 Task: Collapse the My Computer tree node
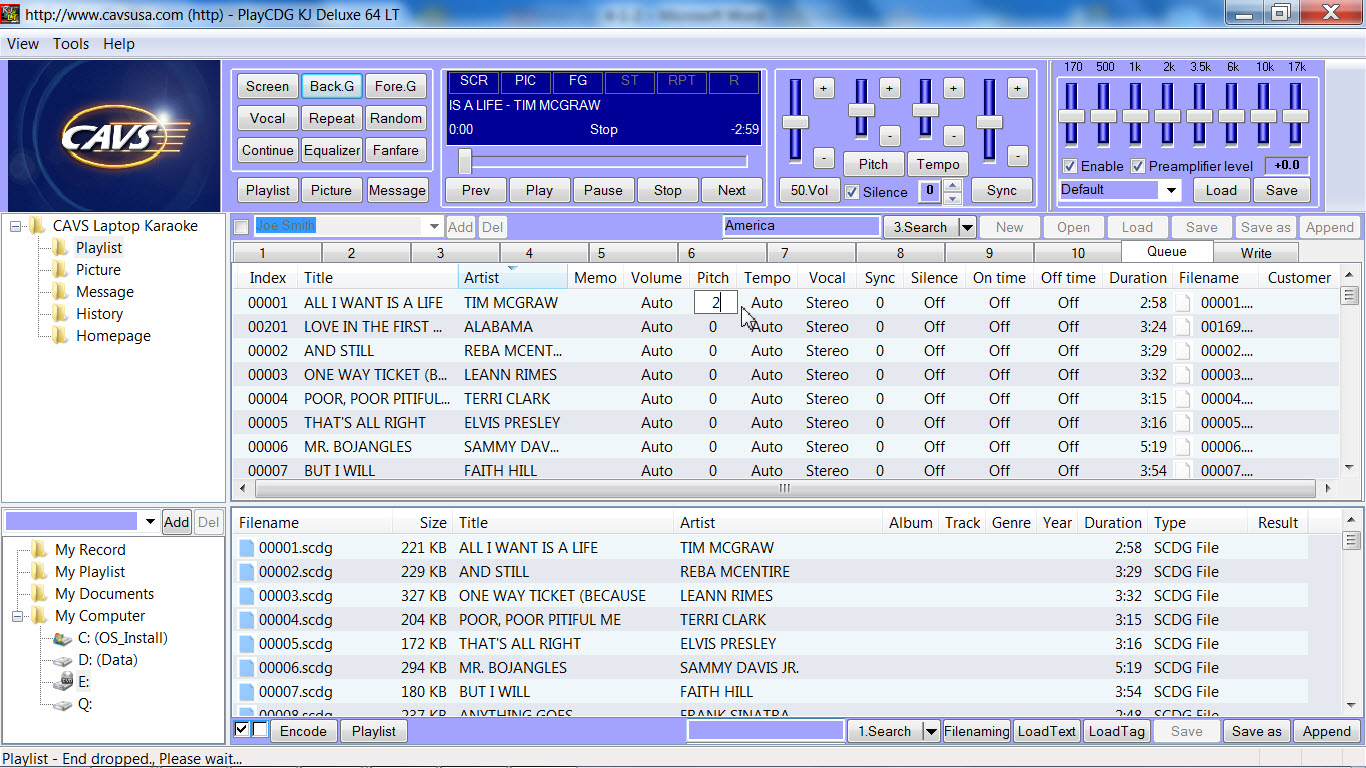pos(17,616)
